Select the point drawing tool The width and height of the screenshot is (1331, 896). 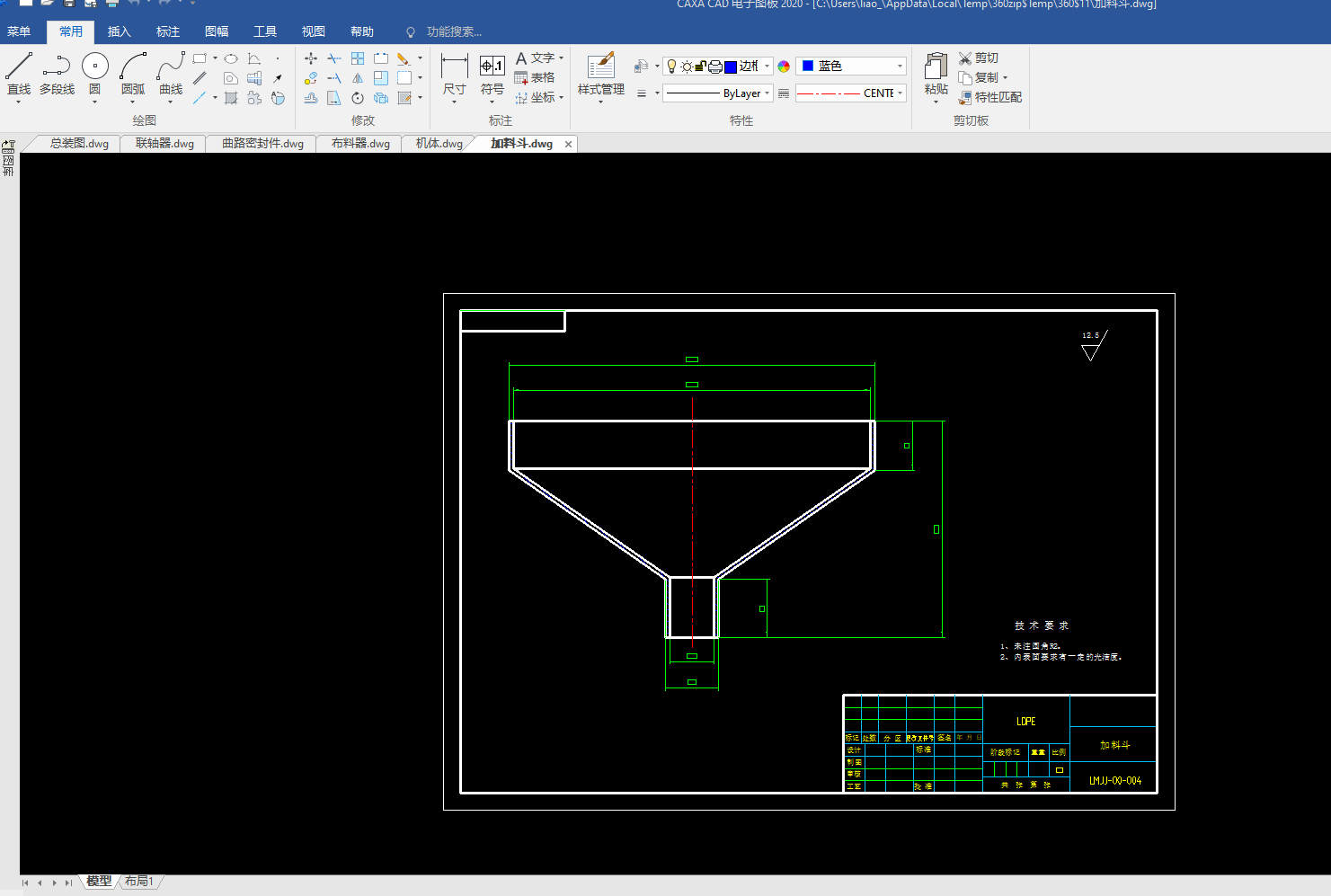click(278, 58)
